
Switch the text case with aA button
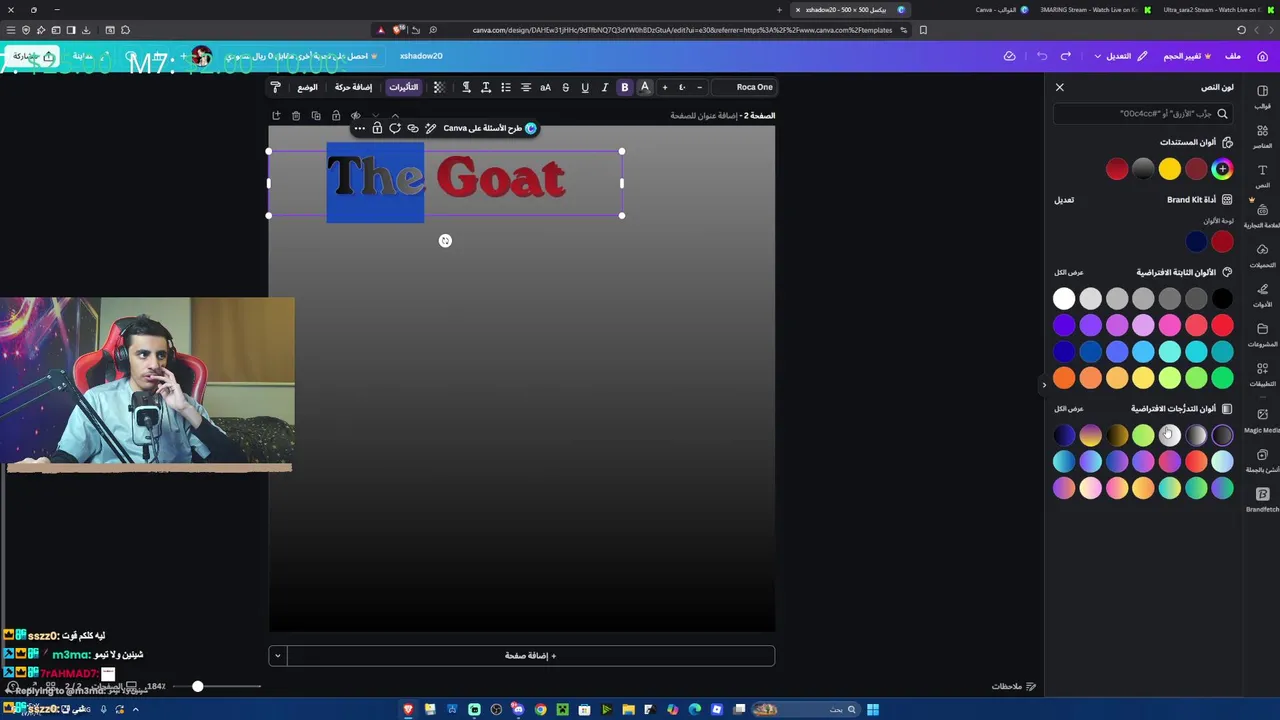pyautogui.click(x=545, y=87)
